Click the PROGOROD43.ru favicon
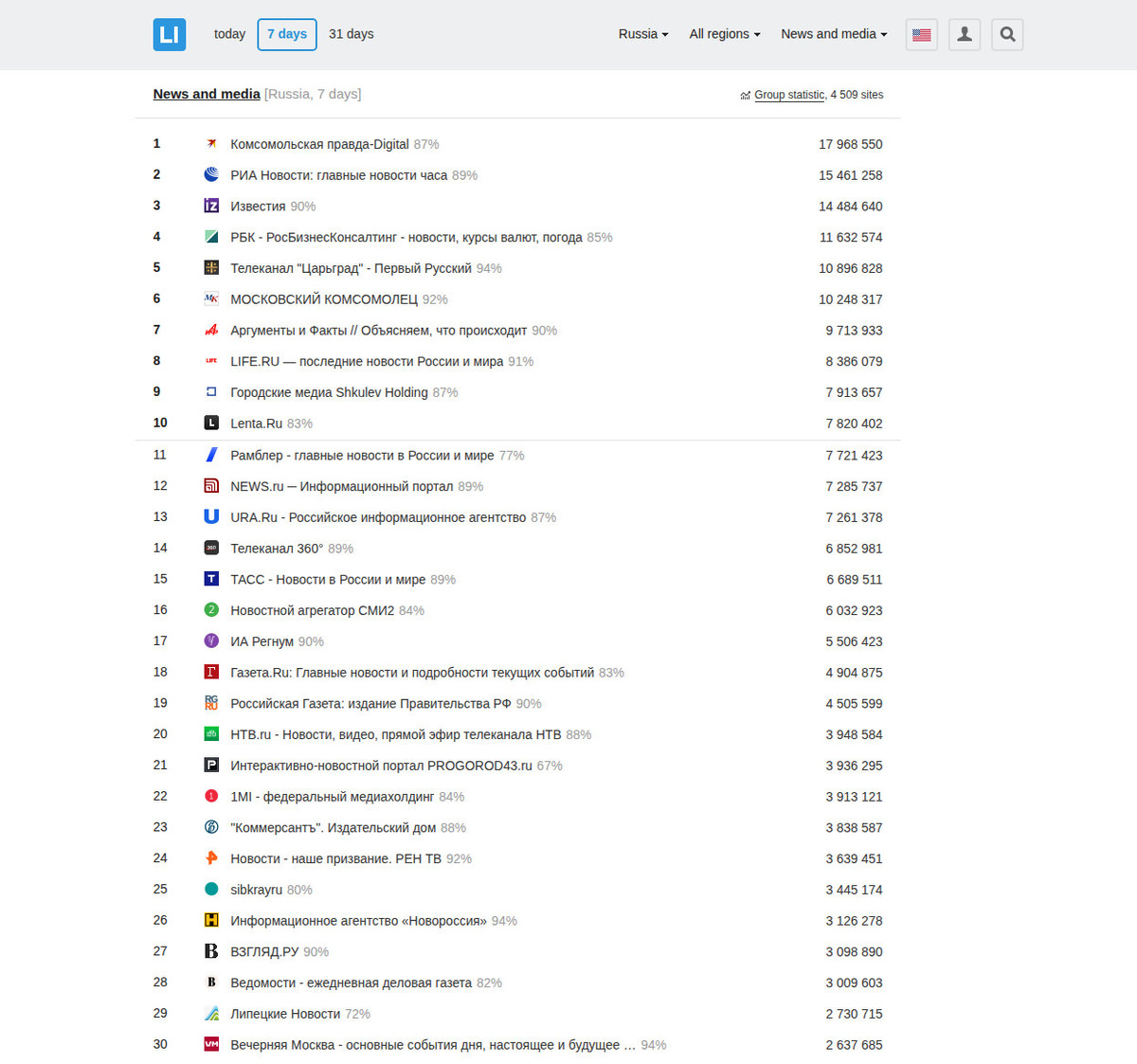This screenshot has width=1137, height=1064. (211, 765)
